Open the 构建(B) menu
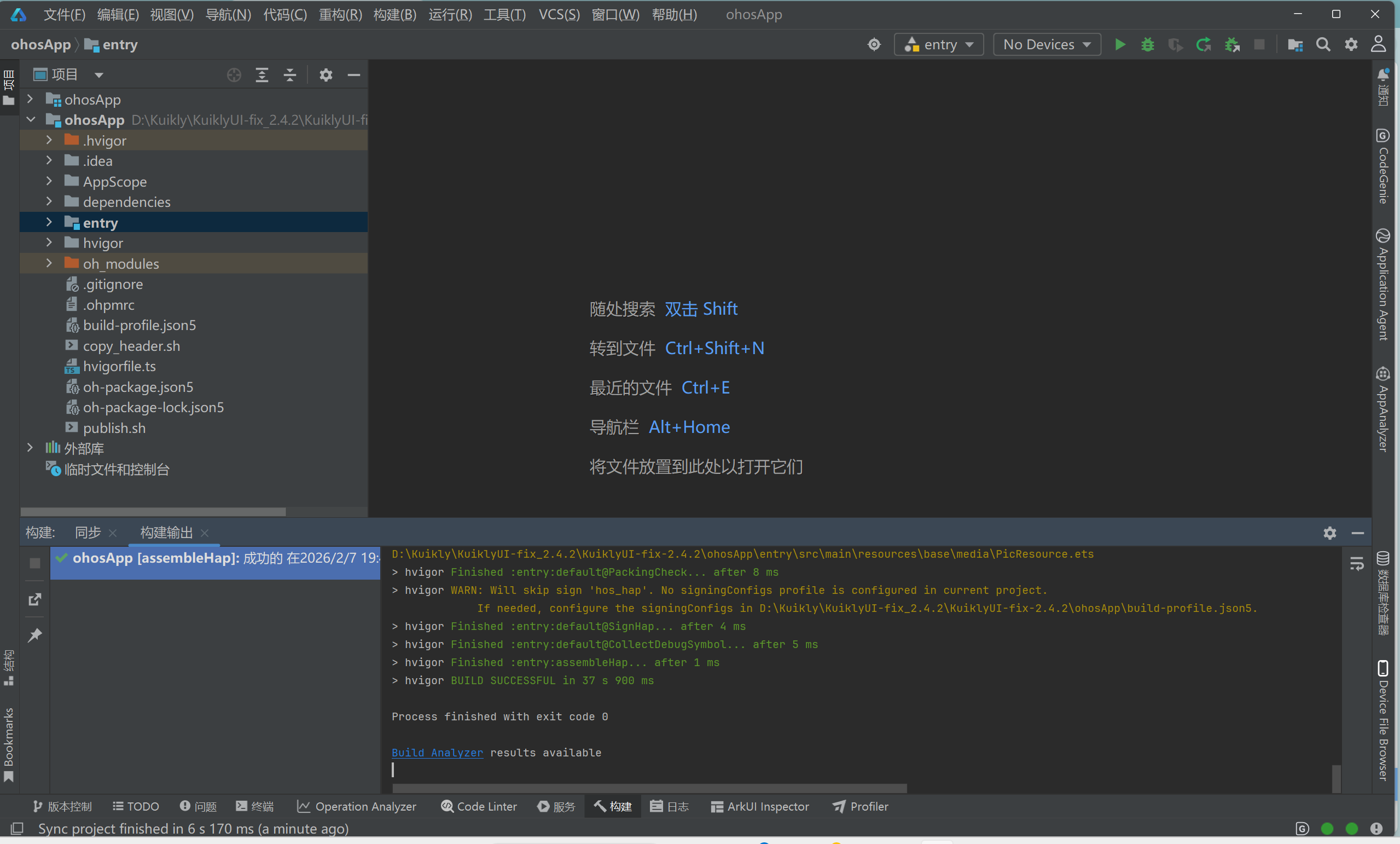The width and height of the screenshot is (1400, 844). pyautogui.click(x=394, y=14)
